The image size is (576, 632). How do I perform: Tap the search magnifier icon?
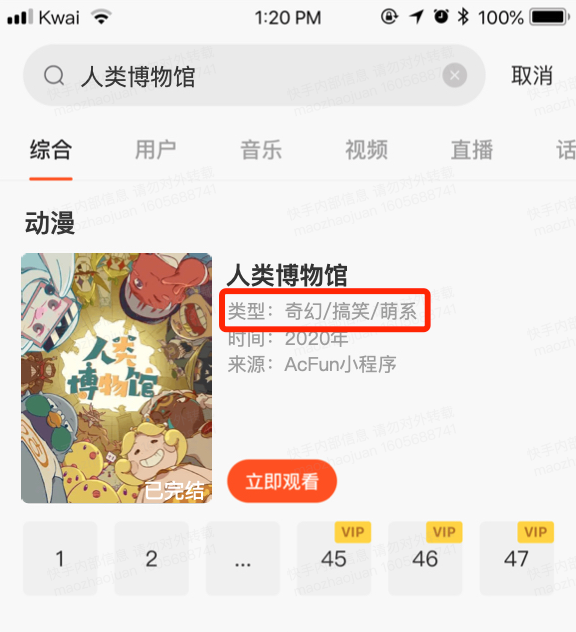click(x=54, y=75)
